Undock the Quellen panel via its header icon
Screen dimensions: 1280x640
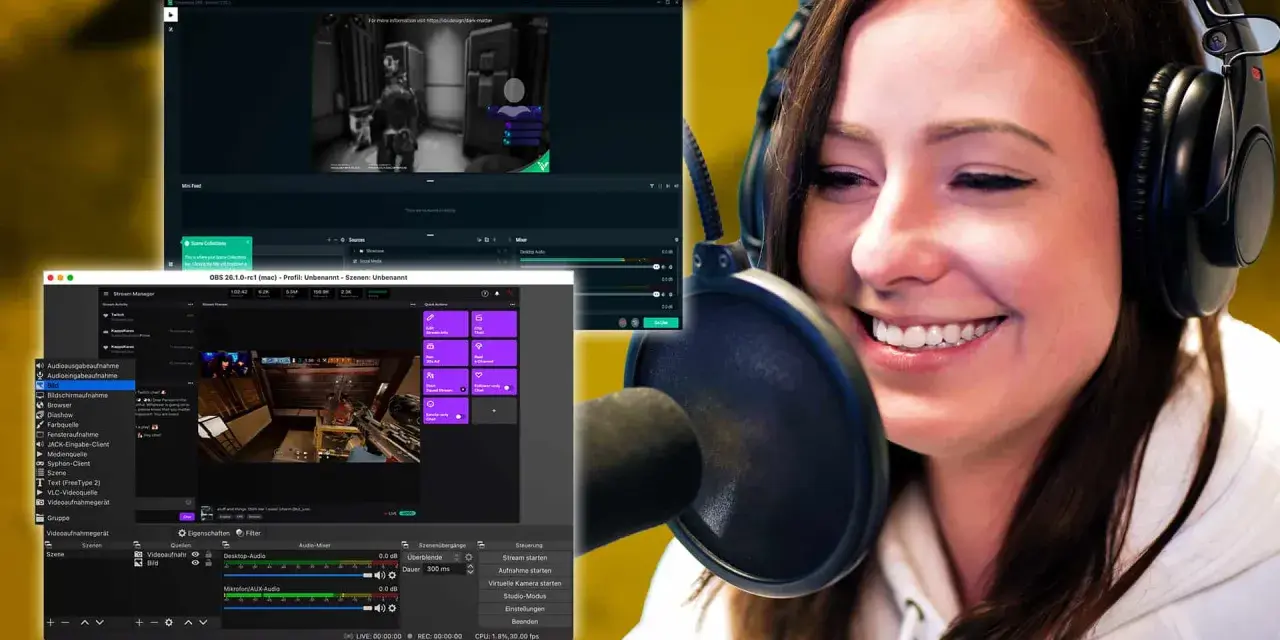pos(139,545)
